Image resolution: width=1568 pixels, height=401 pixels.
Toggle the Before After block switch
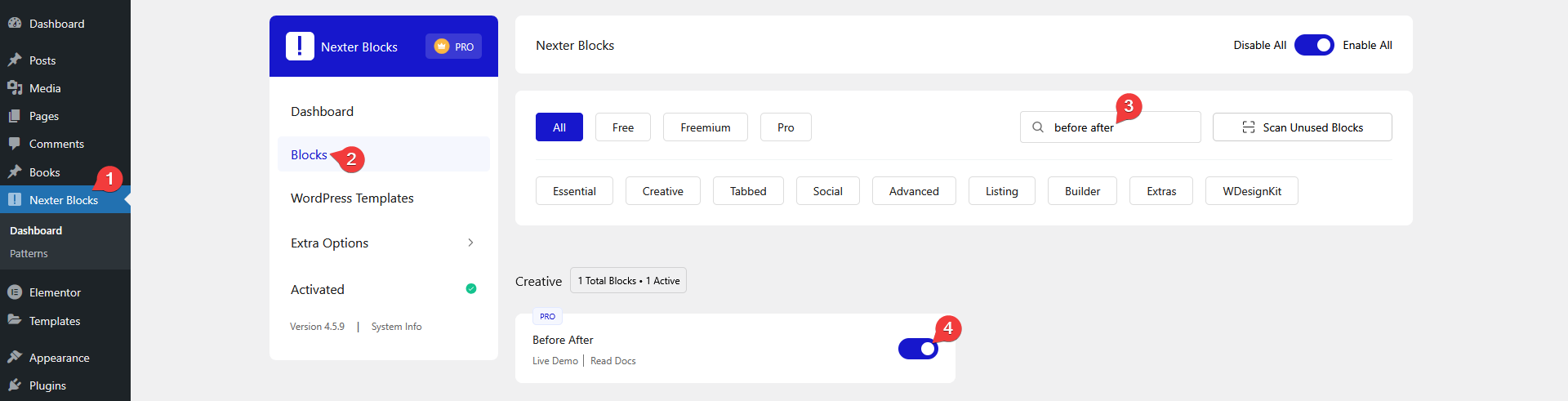(x=918, y=349)
